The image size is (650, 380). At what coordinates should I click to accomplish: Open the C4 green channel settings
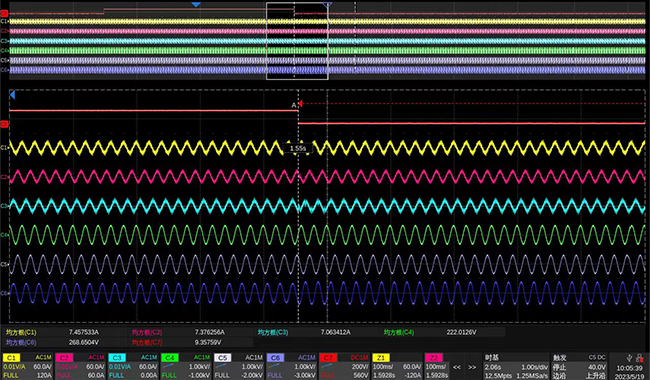(x=186, y=366)
